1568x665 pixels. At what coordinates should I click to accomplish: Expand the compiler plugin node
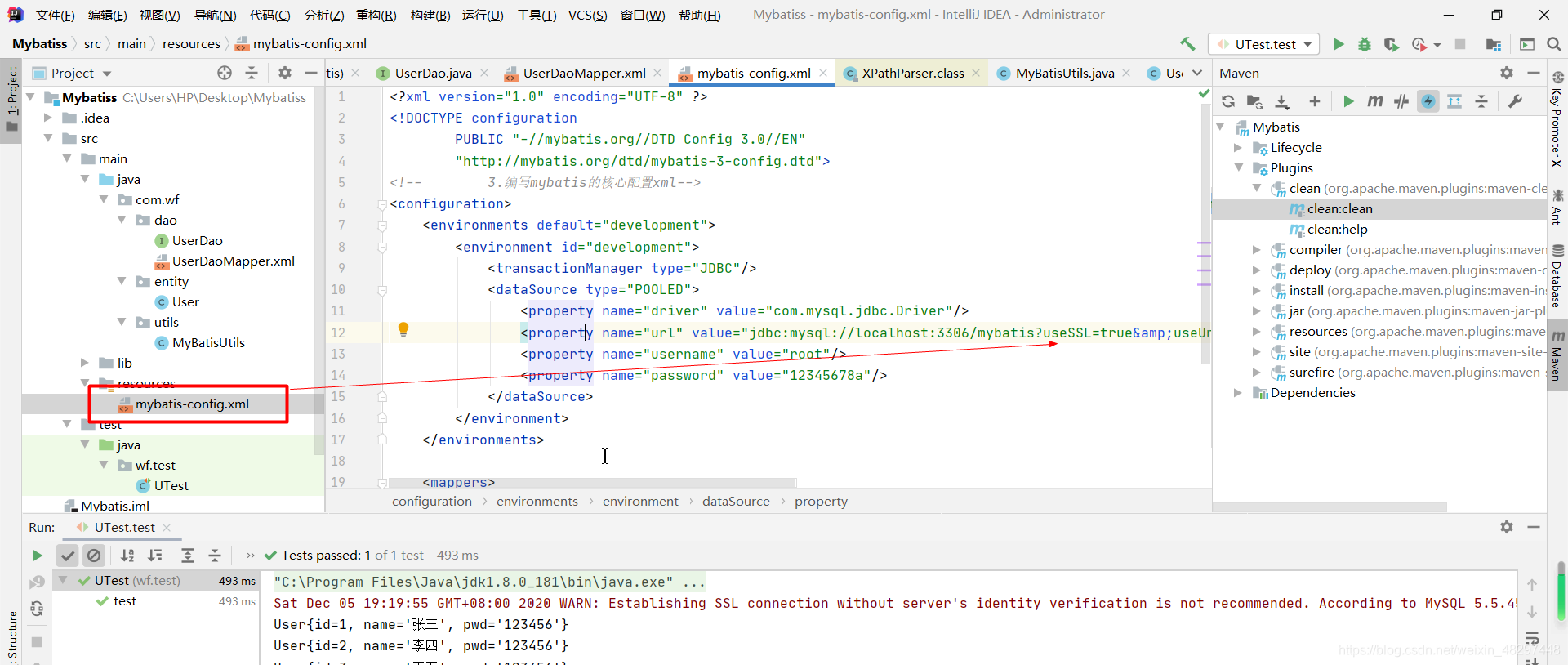click(x=1257, y=250)
